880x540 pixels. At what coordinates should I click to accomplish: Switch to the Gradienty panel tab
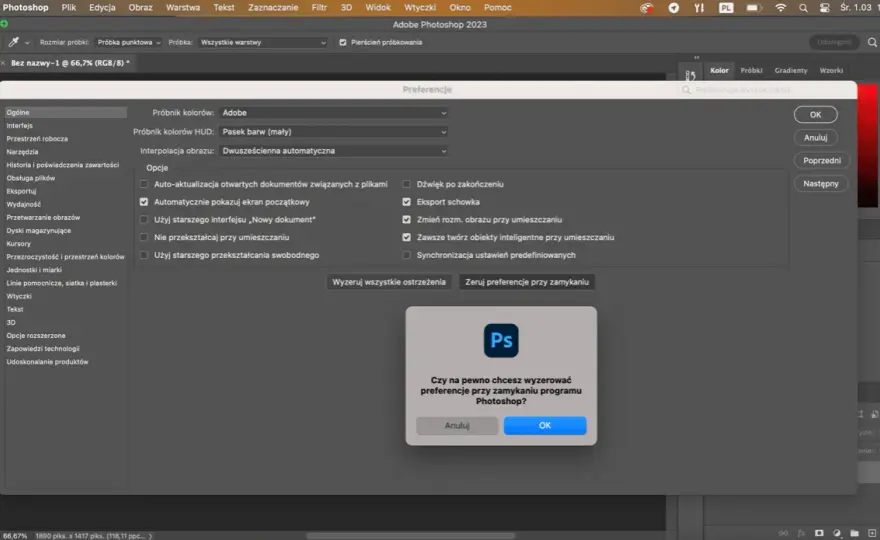(x=791, y=71)
